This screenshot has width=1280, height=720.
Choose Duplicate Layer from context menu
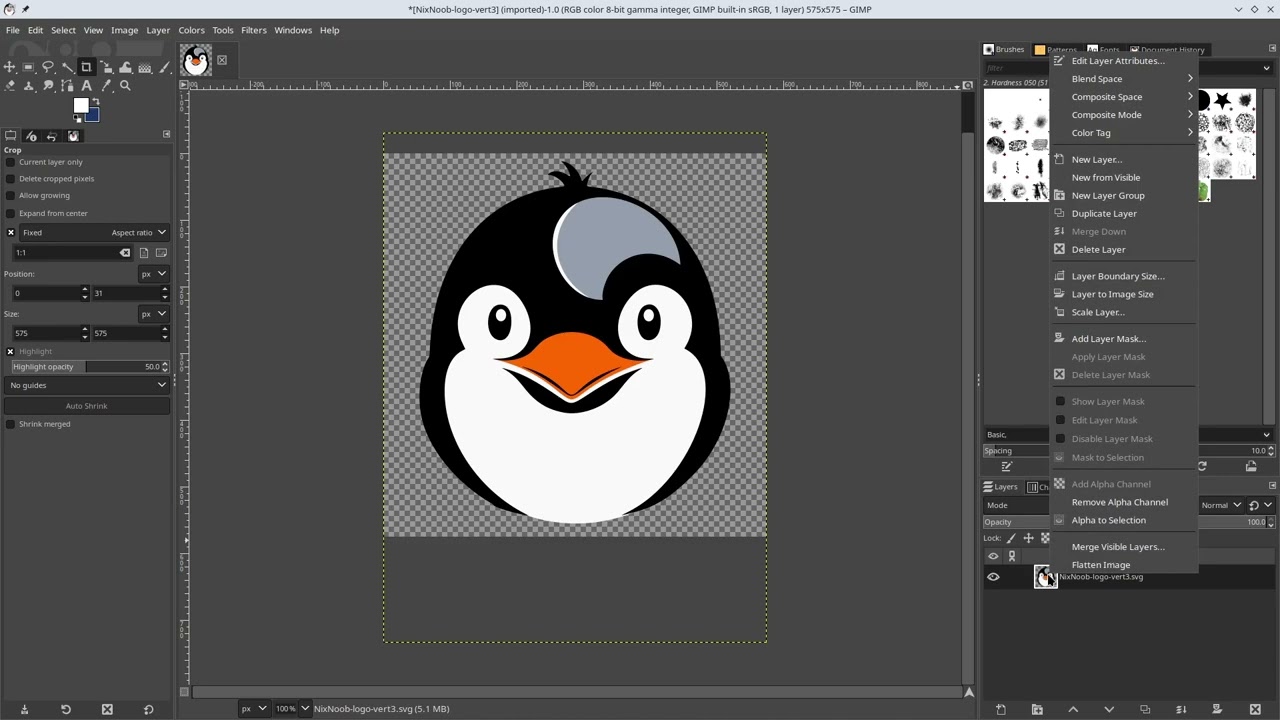[1124, 214]
